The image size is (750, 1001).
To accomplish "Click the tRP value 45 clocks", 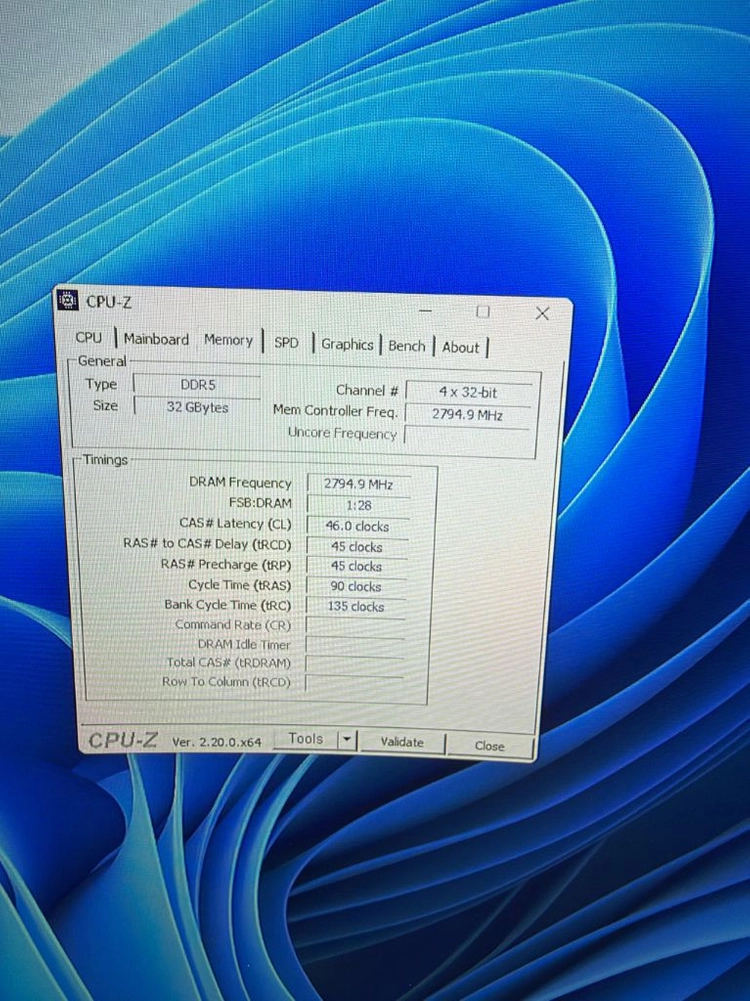I will (x=356, y=566).
